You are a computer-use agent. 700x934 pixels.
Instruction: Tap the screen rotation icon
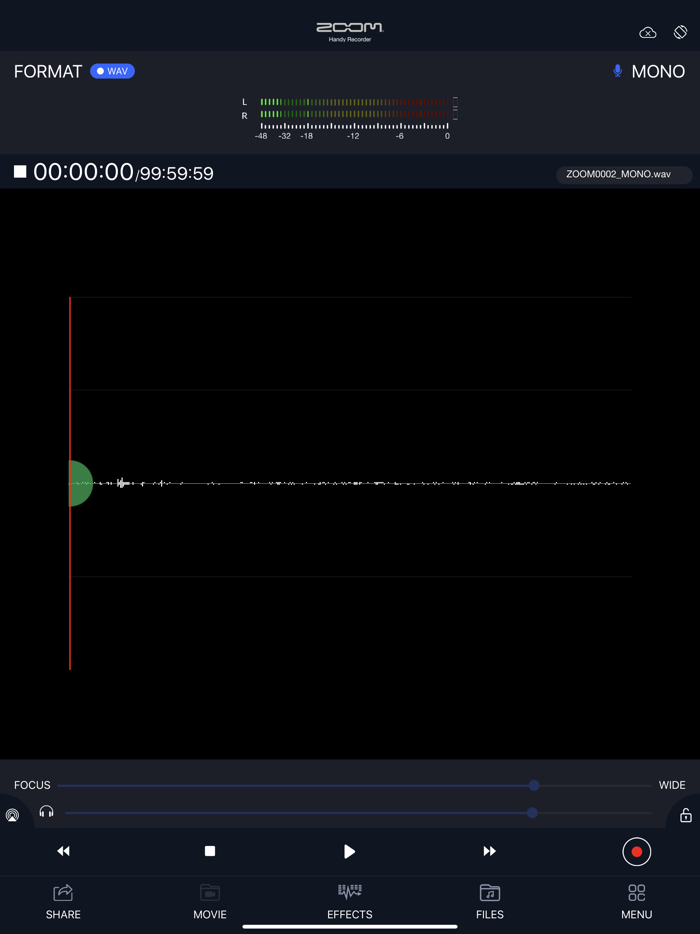point(680,32)
